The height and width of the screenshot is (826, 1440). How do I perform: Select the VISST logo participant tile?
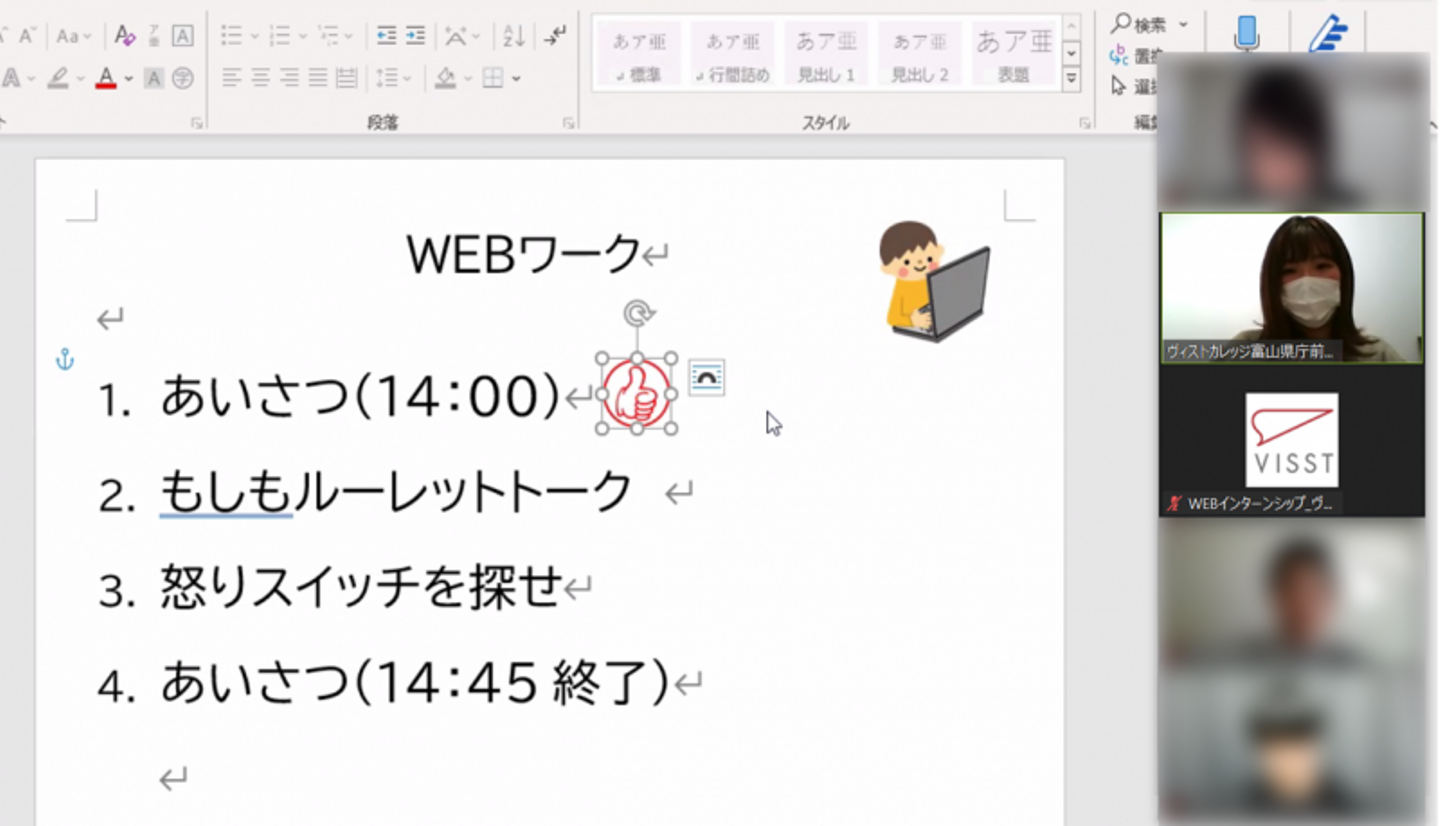[1291, 441]
